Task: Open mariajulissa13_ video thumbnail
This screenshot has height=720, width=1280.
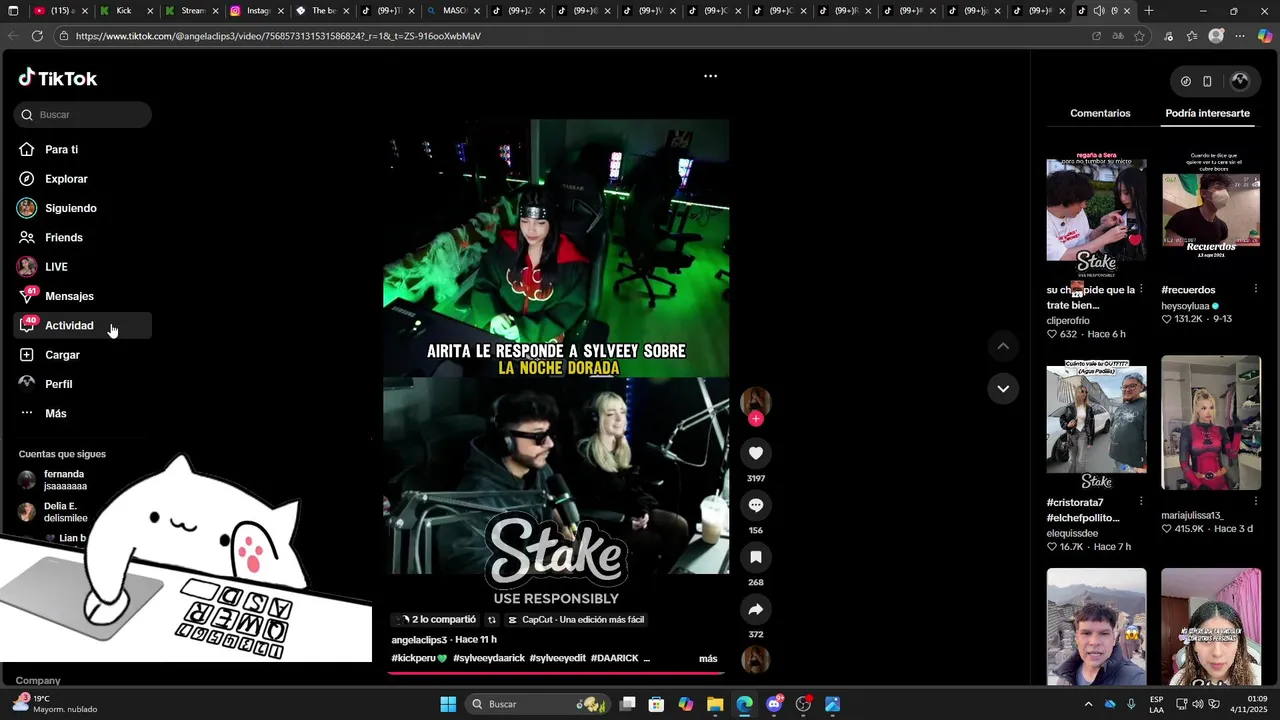Action: (1211, 423)
